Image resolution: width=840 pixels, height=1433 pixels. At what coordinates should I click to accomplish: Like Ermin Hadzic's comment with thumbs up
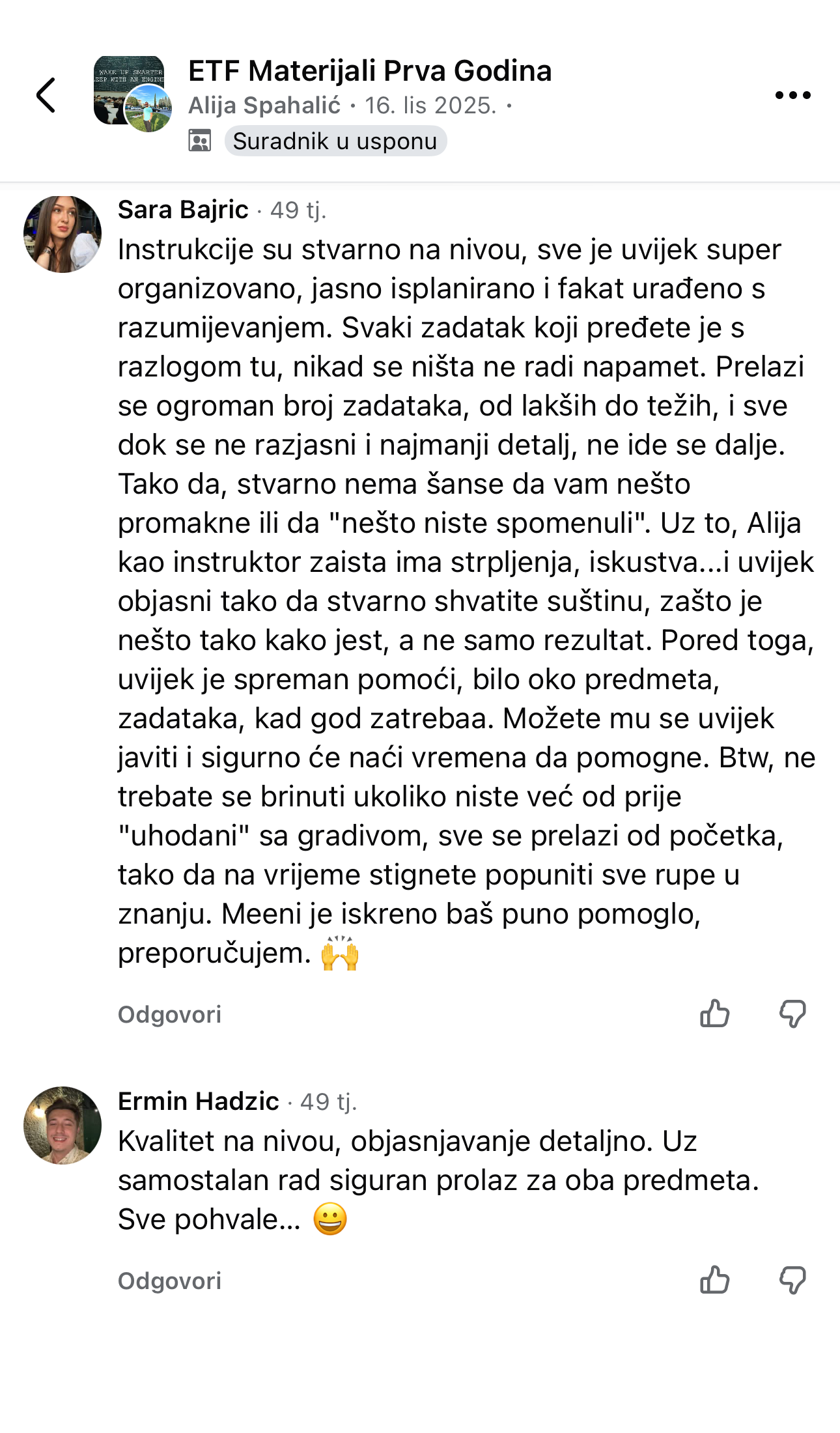(x=714, y=1281)
